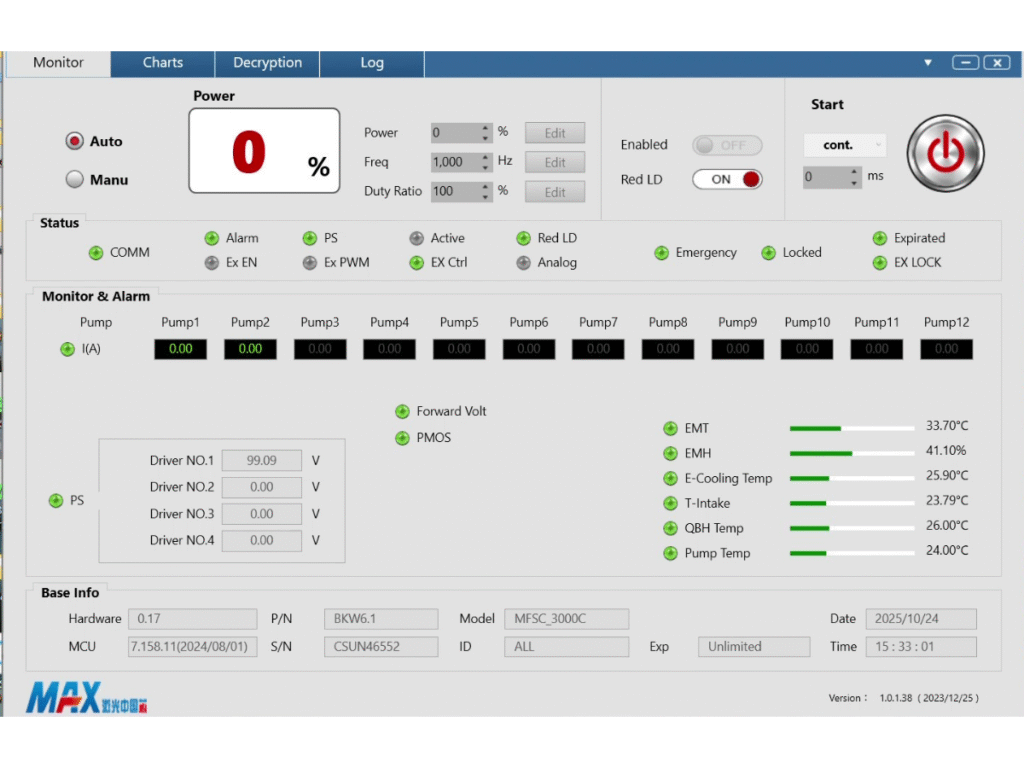This screenshot has width=1024, height=768.
Task: Click the Edit button beside Duty Ratio
Action: coord(555,192)
